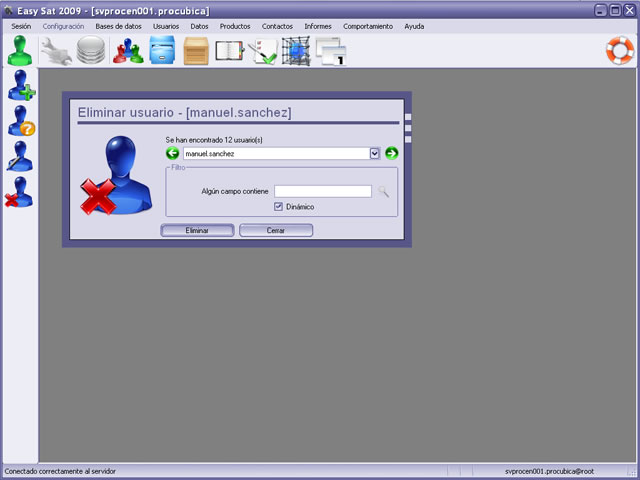This screenshot has height=480, width=640.
Task: Minimize the Easy Sat 2009 window
Action: point(600,10)
